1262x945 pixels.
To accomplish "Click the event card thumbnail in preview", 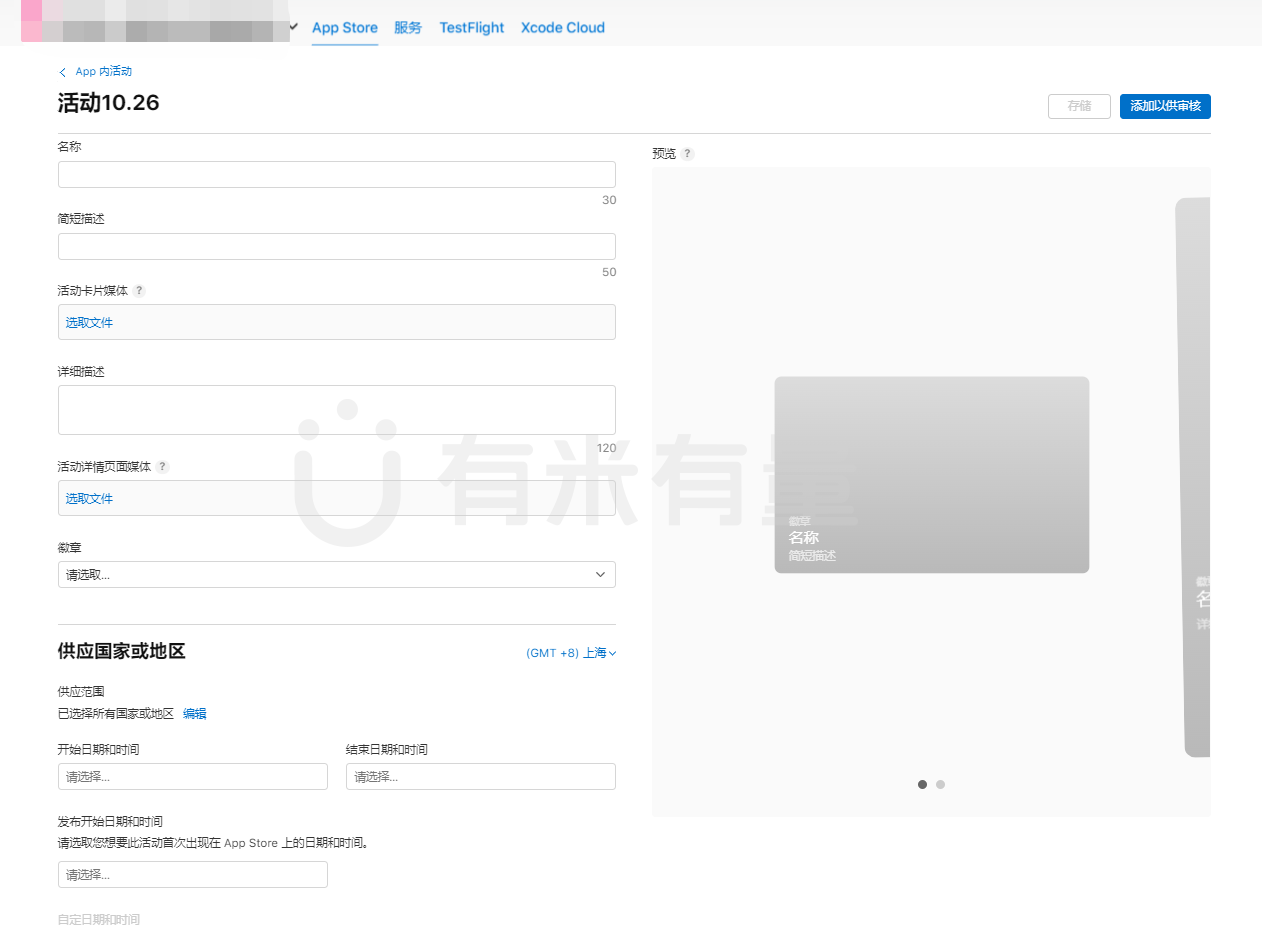I will (932, 475).
